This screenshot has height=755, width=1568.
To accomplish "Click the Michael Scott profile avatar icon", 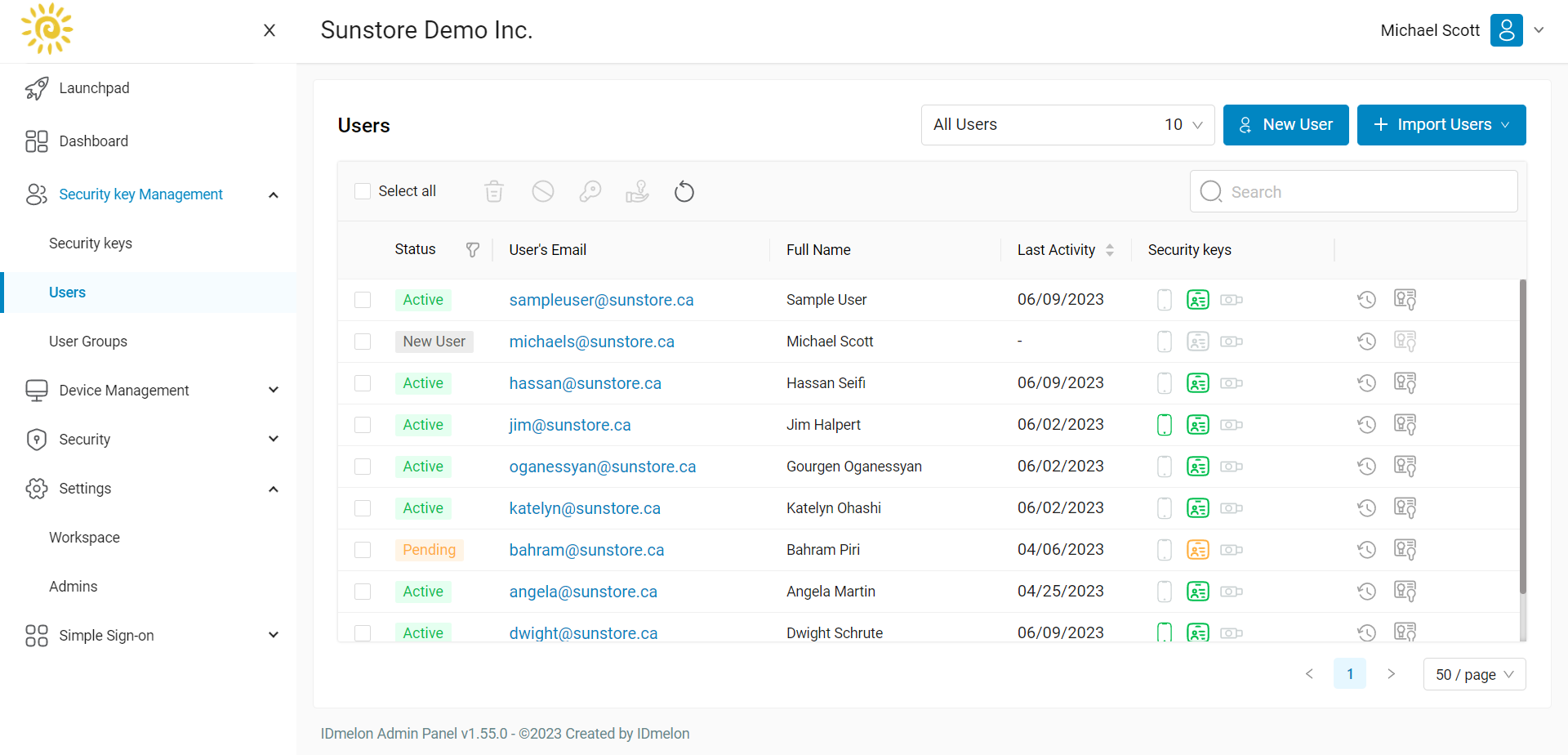I will pos(1506,30).
